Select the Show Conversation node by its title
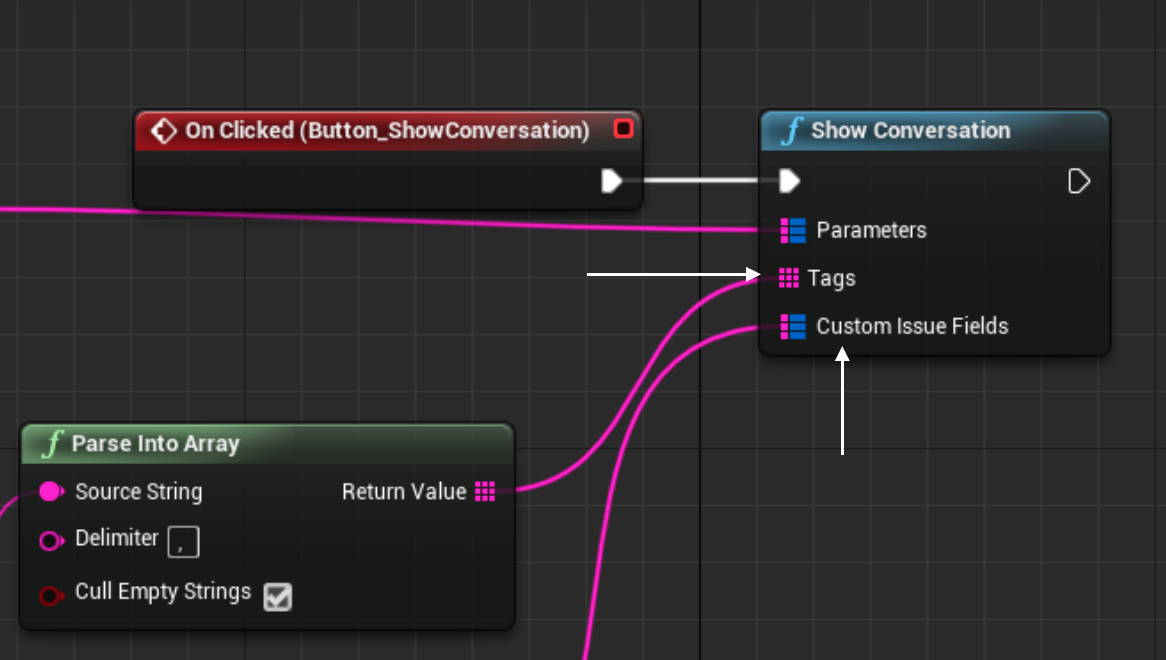The width and height of the screenshot is (1166, 660). [x=910, y=131]
